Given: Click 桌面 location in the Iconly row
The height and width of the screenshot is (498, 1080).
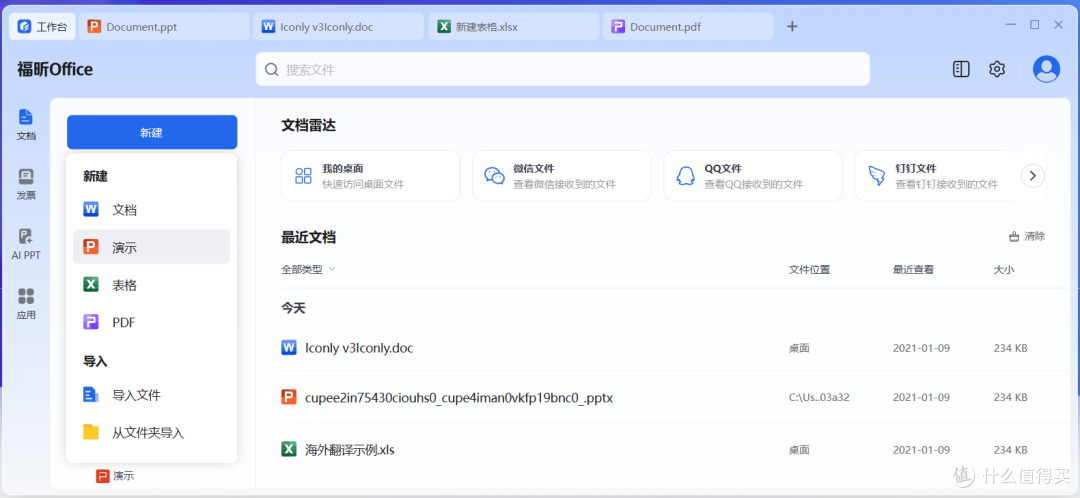Looking at the screenshot, I should 799,348.
